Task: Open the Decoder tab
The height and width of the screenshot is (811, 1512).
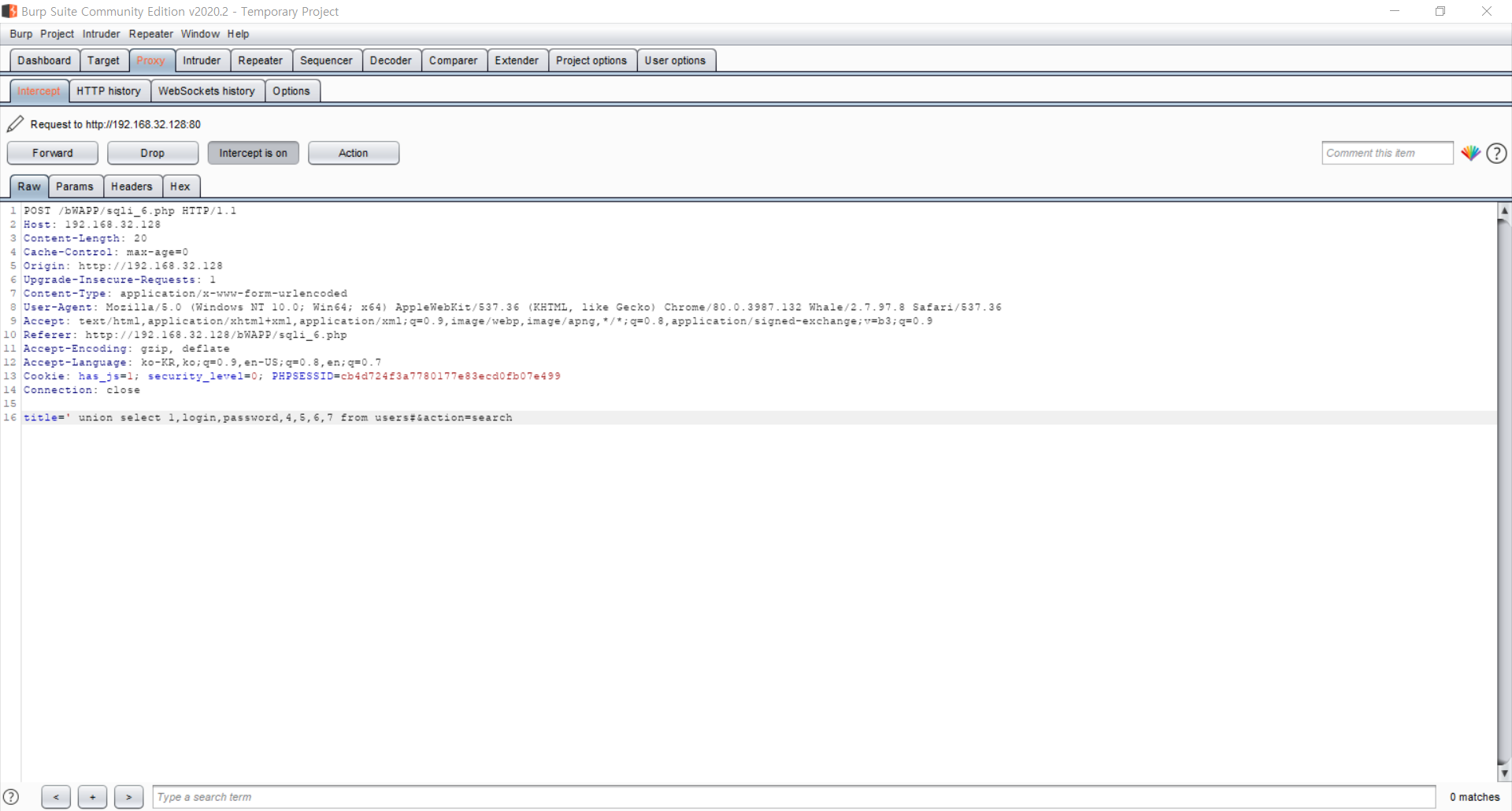Action: (391, 61)
